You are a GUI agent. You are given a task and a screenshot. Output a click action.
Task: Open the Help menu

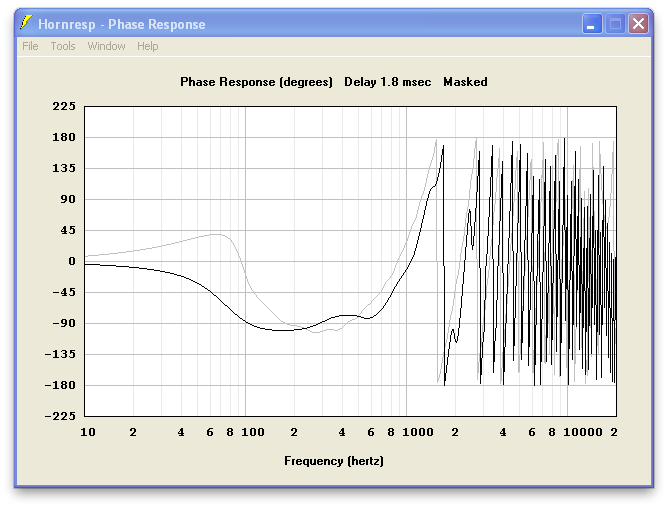[x=147, y=46]
